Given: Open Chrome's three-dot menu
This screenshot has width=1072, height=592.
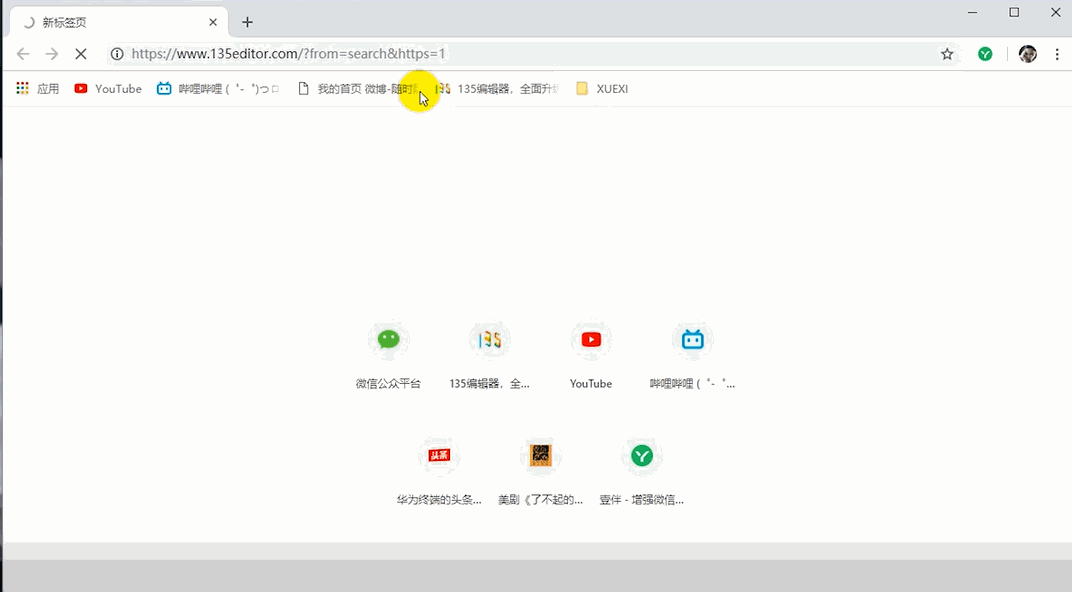Looking at the screenshot, I should 1057,53.
